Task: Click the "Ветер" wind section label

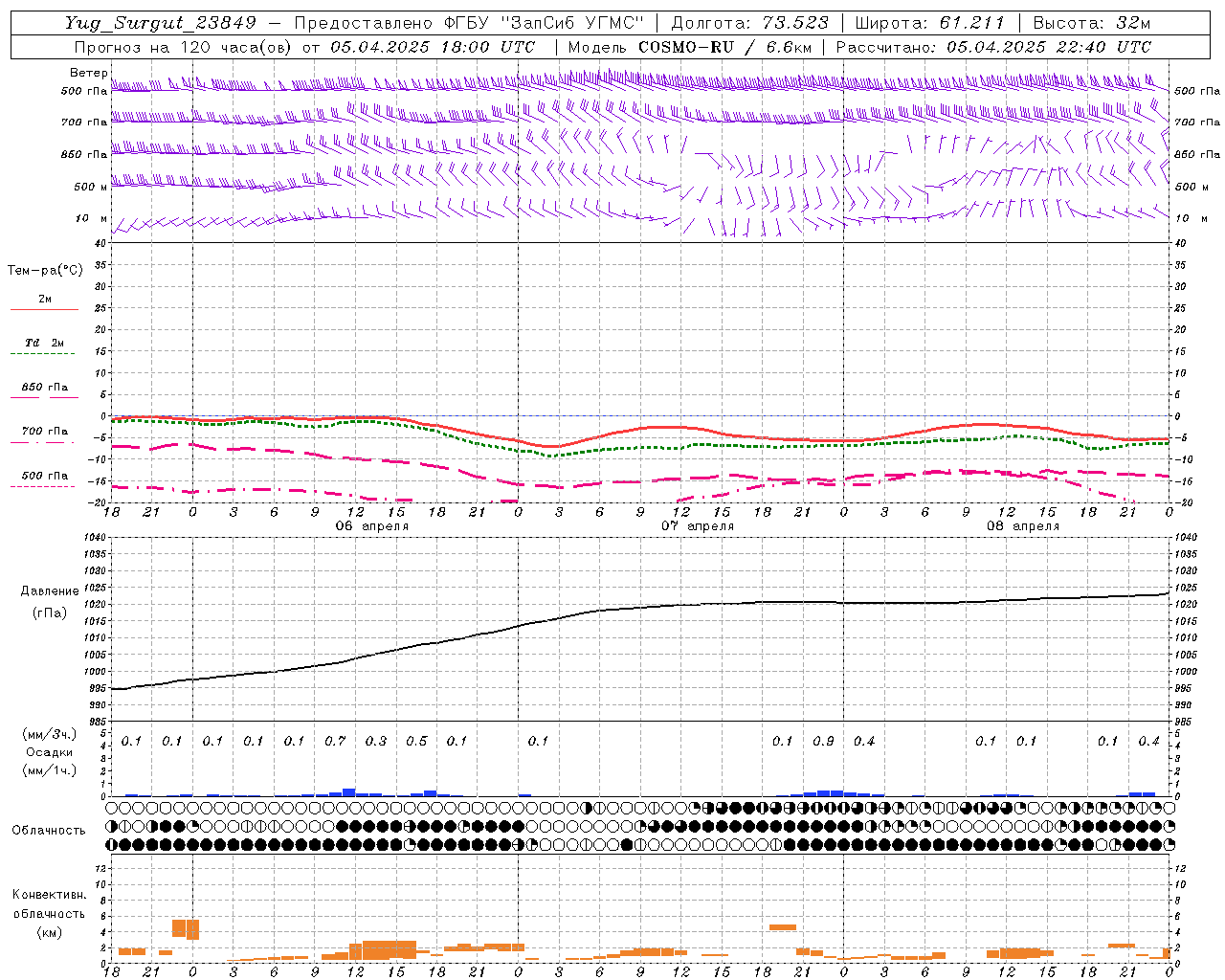Action: (88, 73)
